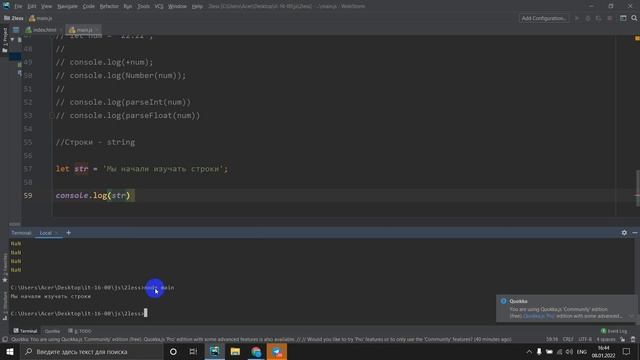Screen dimensions: 640x360
Task: Open terminal panel settings gear
Action: click(x=624, y=233)
